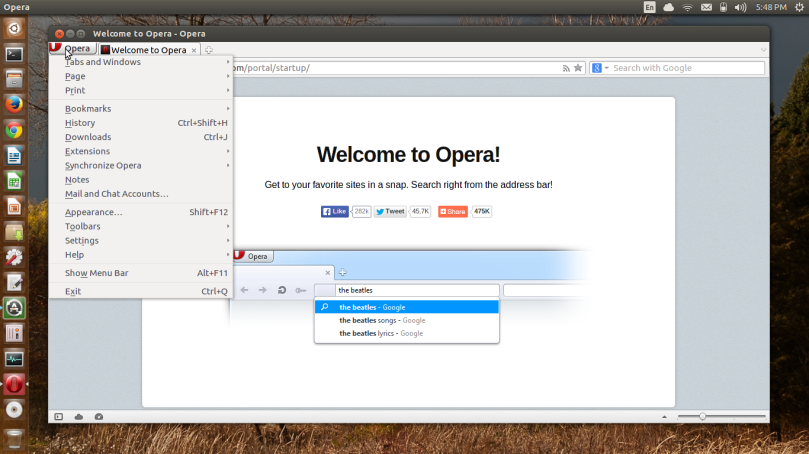Click the arrow beside the zoom slider

[665, 417]
